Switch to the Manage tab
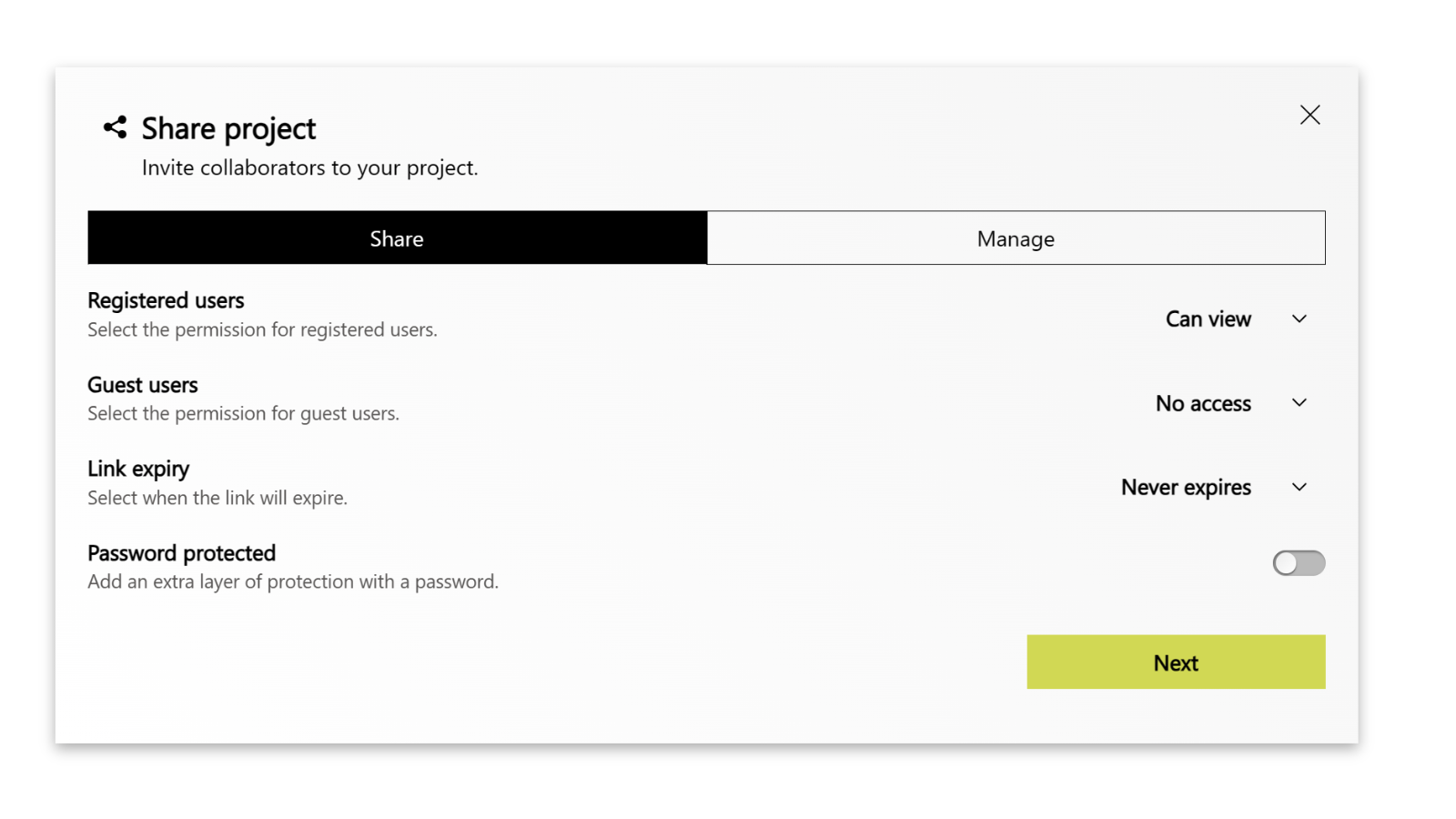 pyautogui.click(x=1015, y=238)
